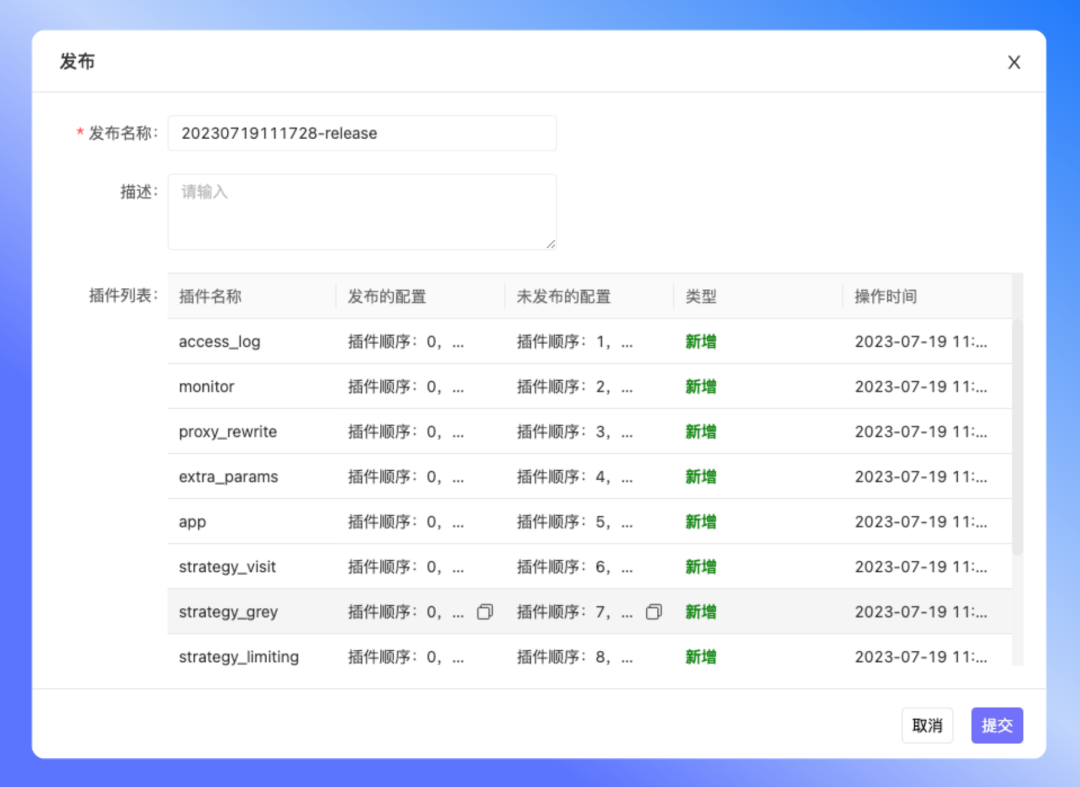Select the access_log plugin row

click(250, 341)
